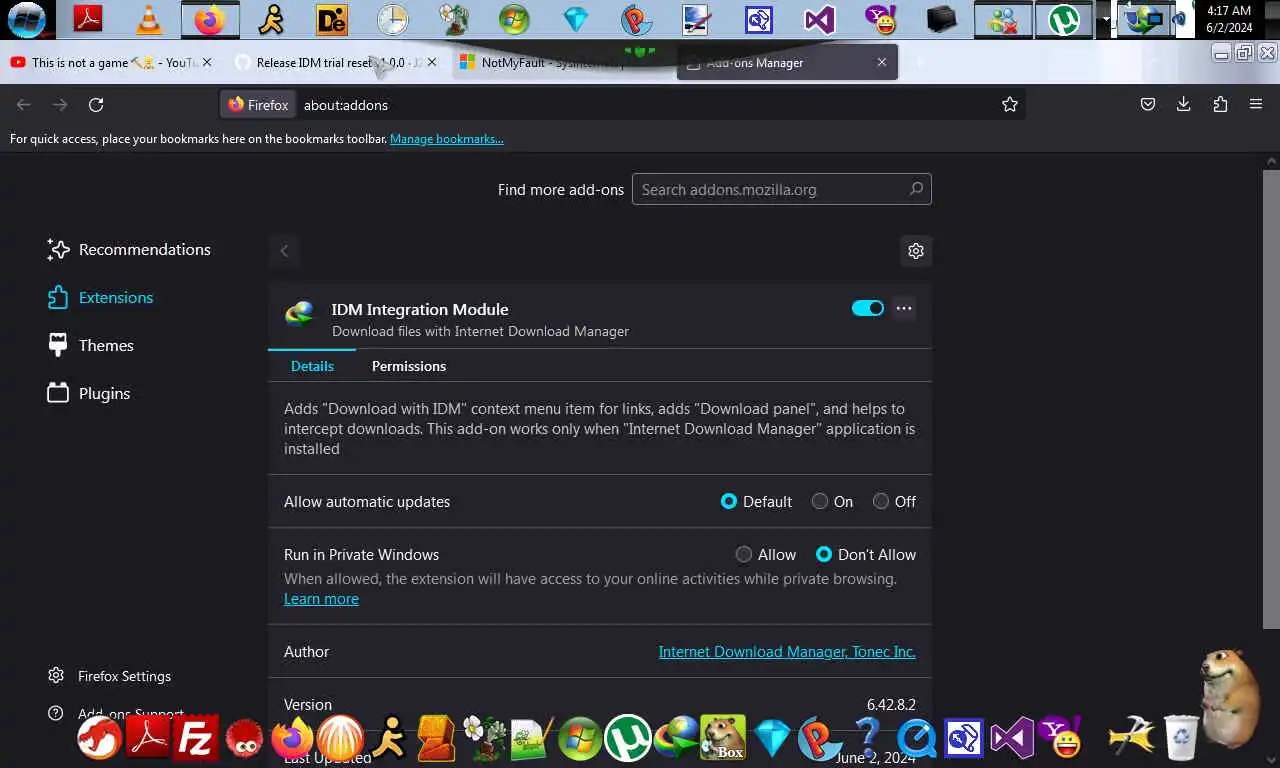Screen dimensions: 1280x768
Task: Open the Firefox downloads panel
Action: pyautogui.click(x=1184, y=104)
